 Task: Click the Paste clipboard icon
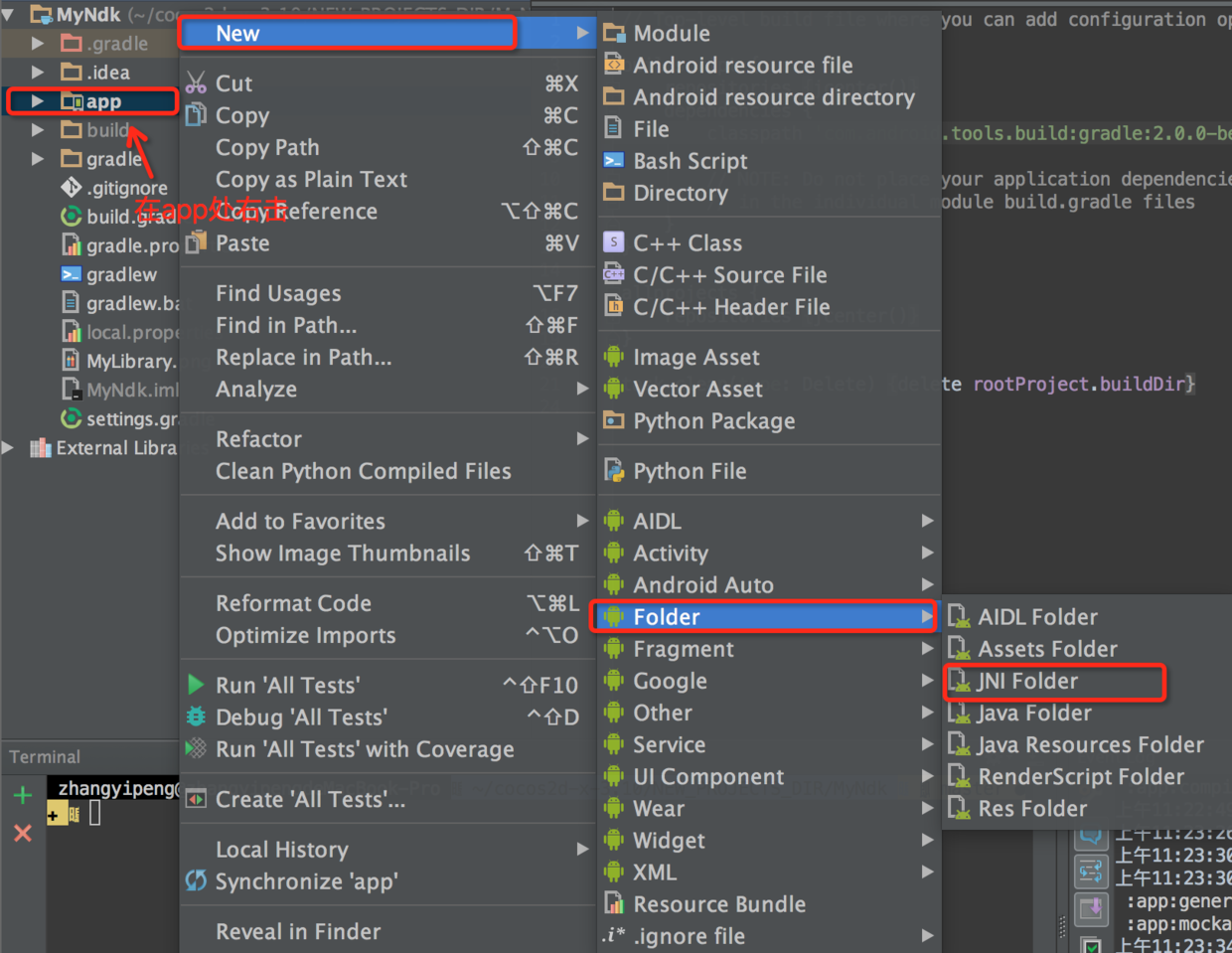click(197, 242)
